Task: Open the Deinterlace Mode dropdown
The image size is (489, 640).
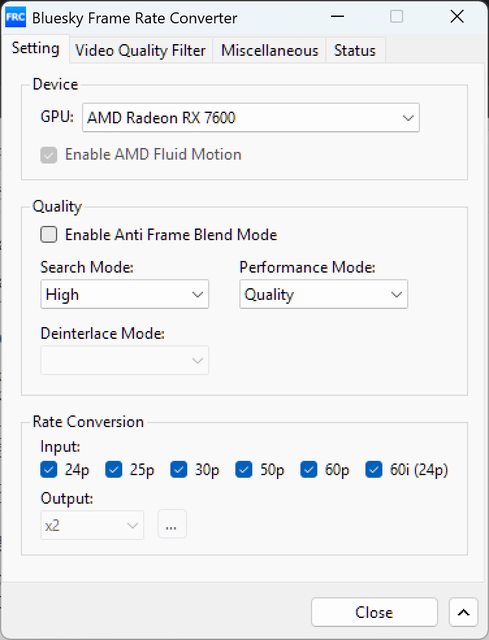Action: [x=124, y=360]
